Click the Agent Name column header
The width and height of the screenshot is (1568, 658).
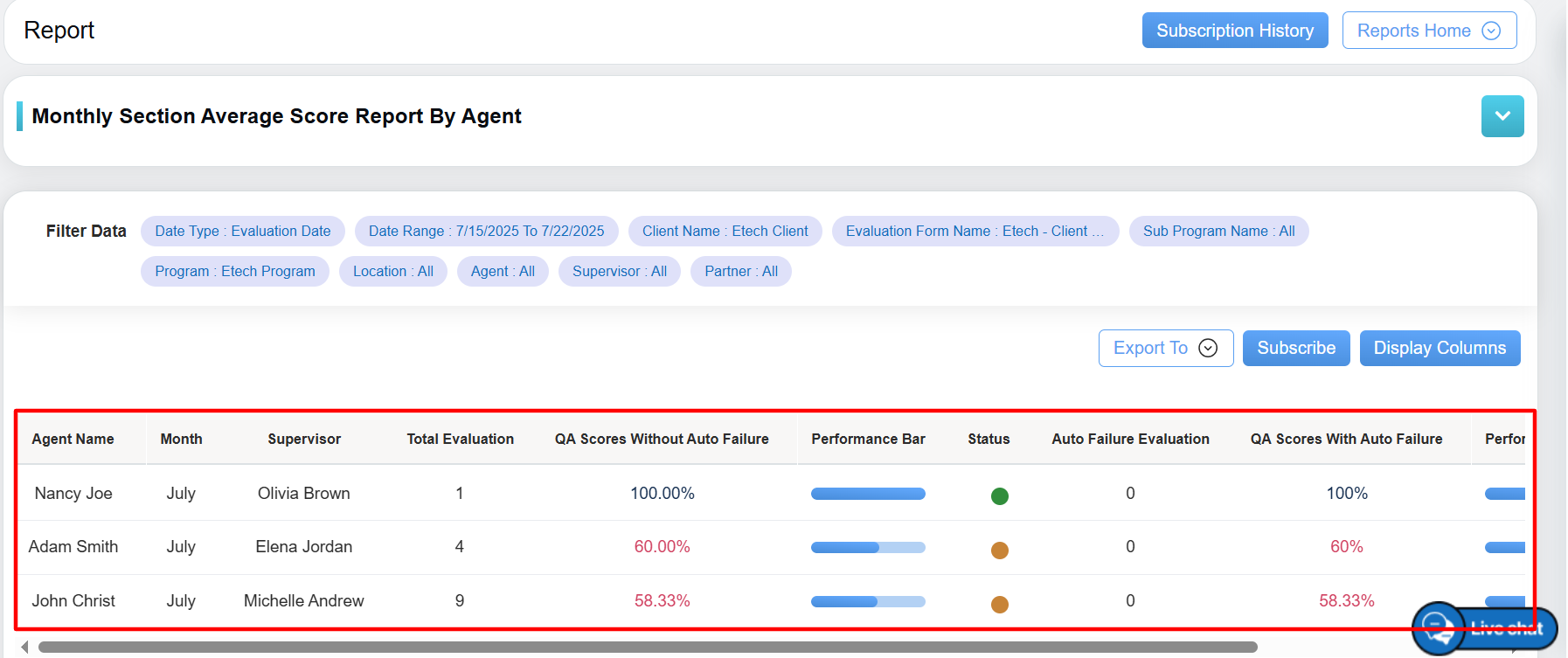click(73, 439)
